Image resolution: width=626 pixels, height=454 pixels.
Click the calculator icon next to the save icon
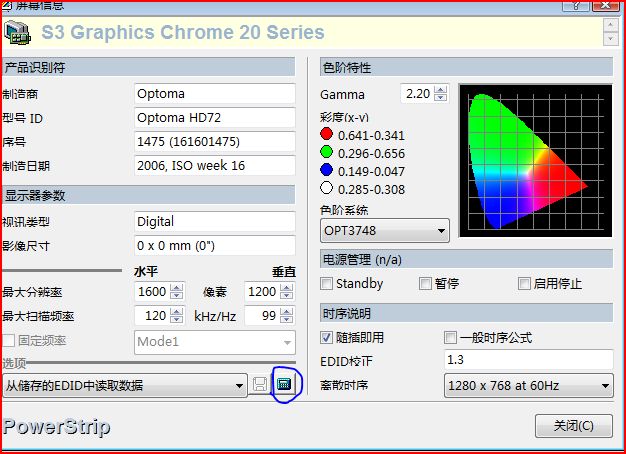point(284,384)
